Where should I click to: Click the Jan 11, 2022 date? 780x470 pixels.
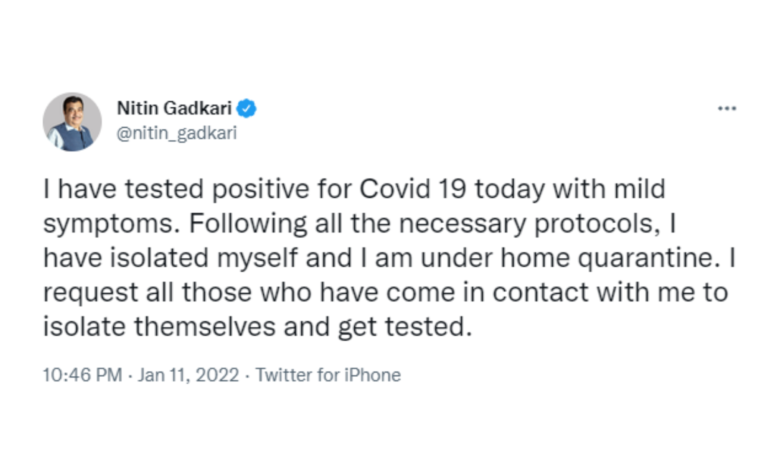tap(189, 376)
